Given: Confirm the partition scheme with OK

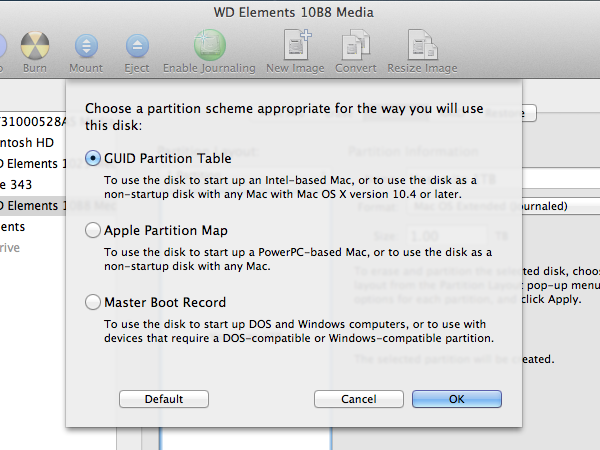Looking at the screenshot, I should 457,399.
